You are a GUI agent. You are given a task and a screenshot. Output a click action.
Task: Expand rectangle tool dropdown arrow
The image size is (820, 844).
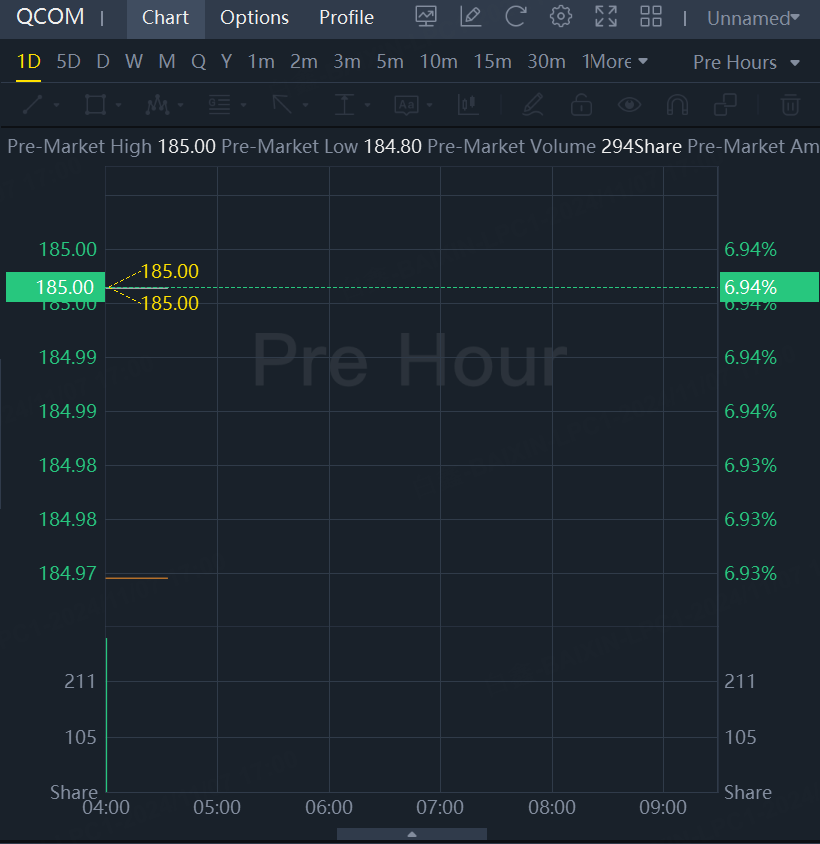click(x=118, y=105)
